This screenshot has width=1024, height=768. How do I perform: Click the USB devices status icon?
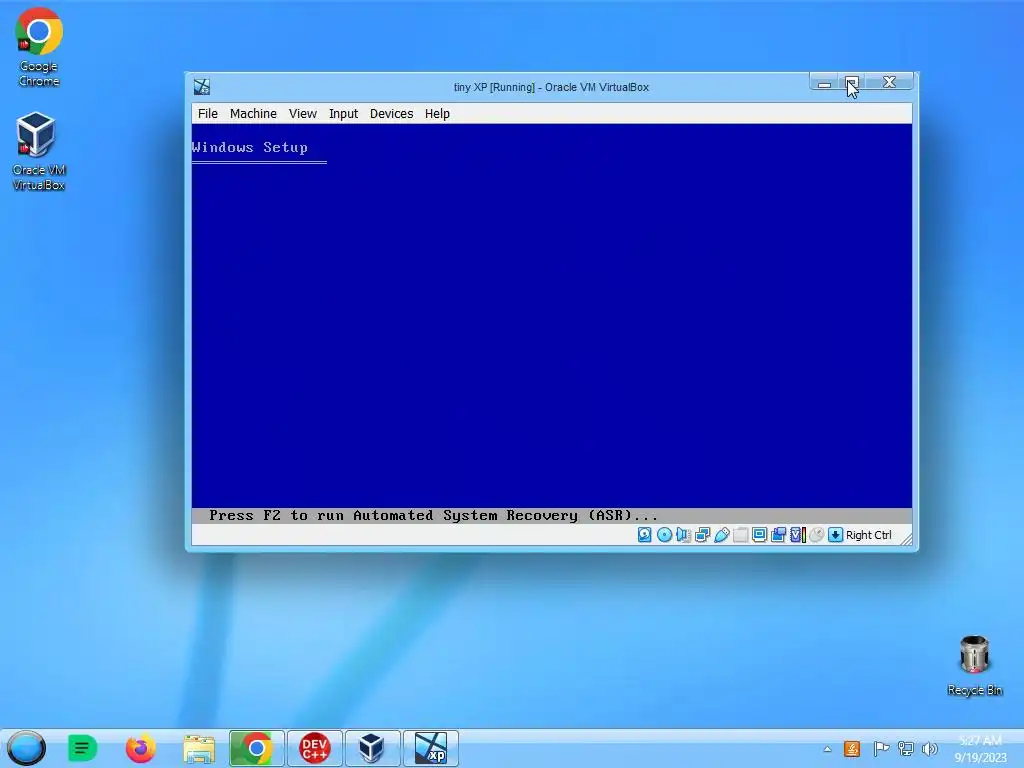point(722,535)
